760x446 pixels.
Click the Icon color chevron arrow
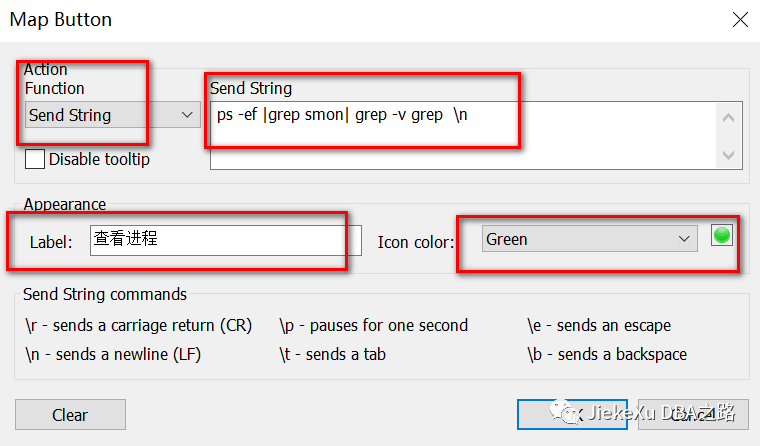point(684,239)
